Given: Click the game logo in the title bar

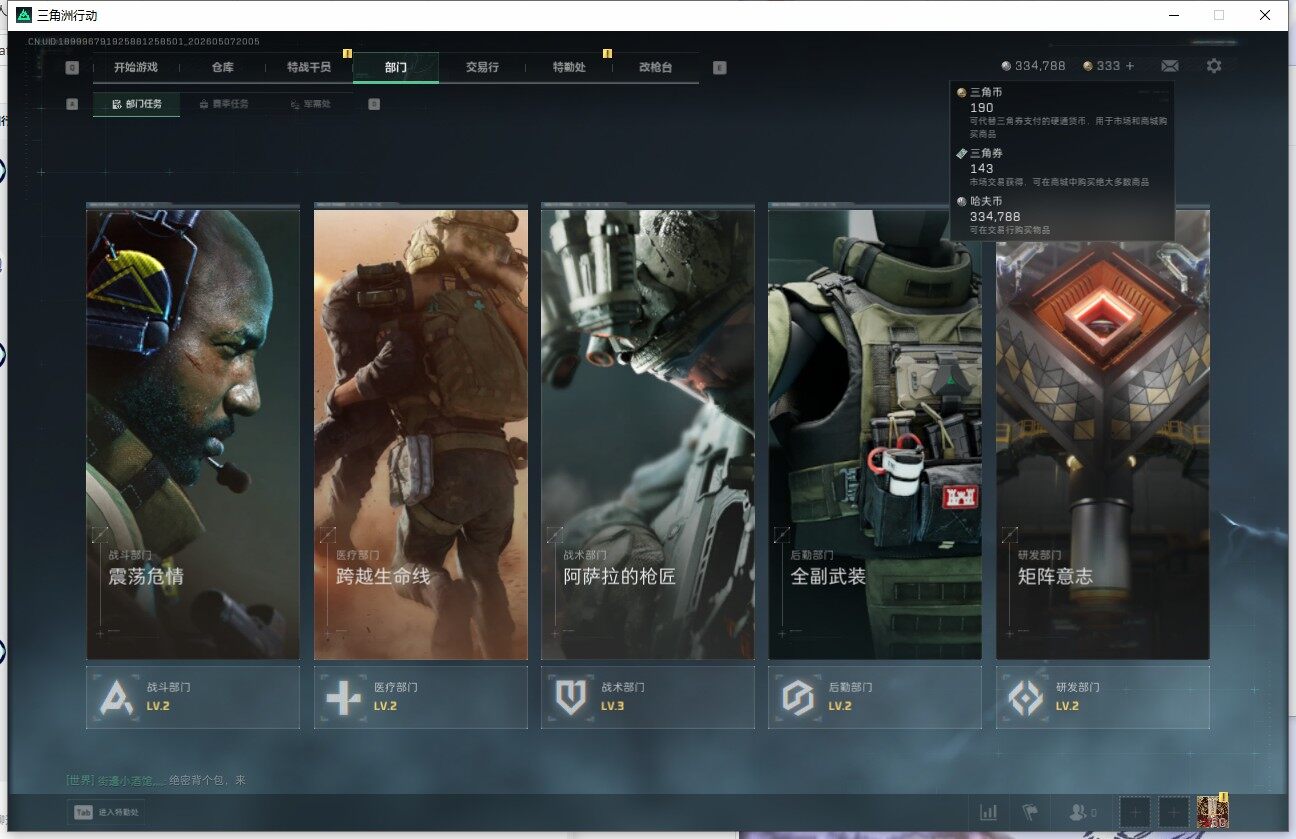Looking at the screenshot, I should click(x=24, y=15).
